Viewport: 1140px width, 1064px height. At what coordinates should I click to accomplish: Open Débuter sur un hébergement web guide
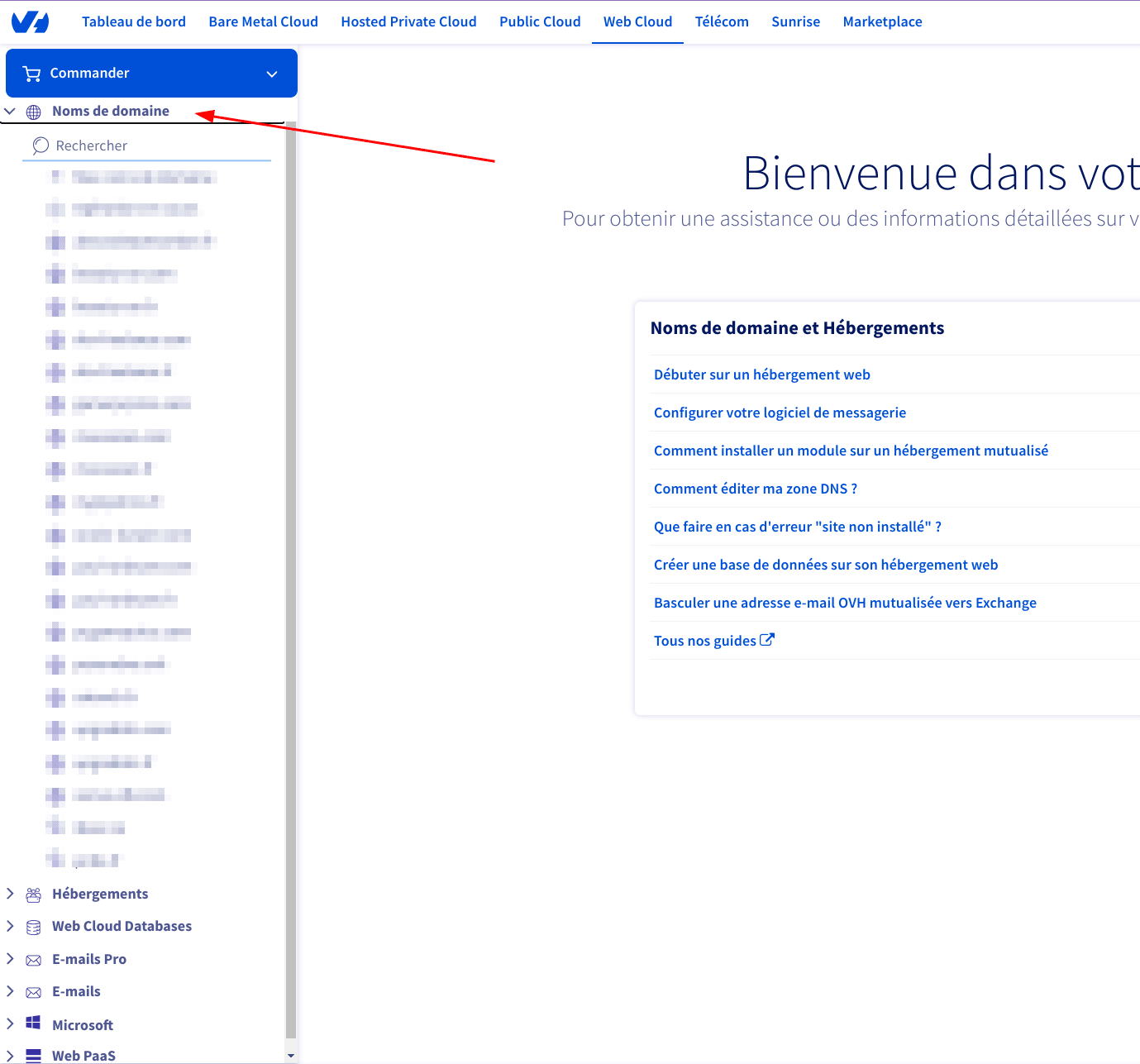(762, 375)
